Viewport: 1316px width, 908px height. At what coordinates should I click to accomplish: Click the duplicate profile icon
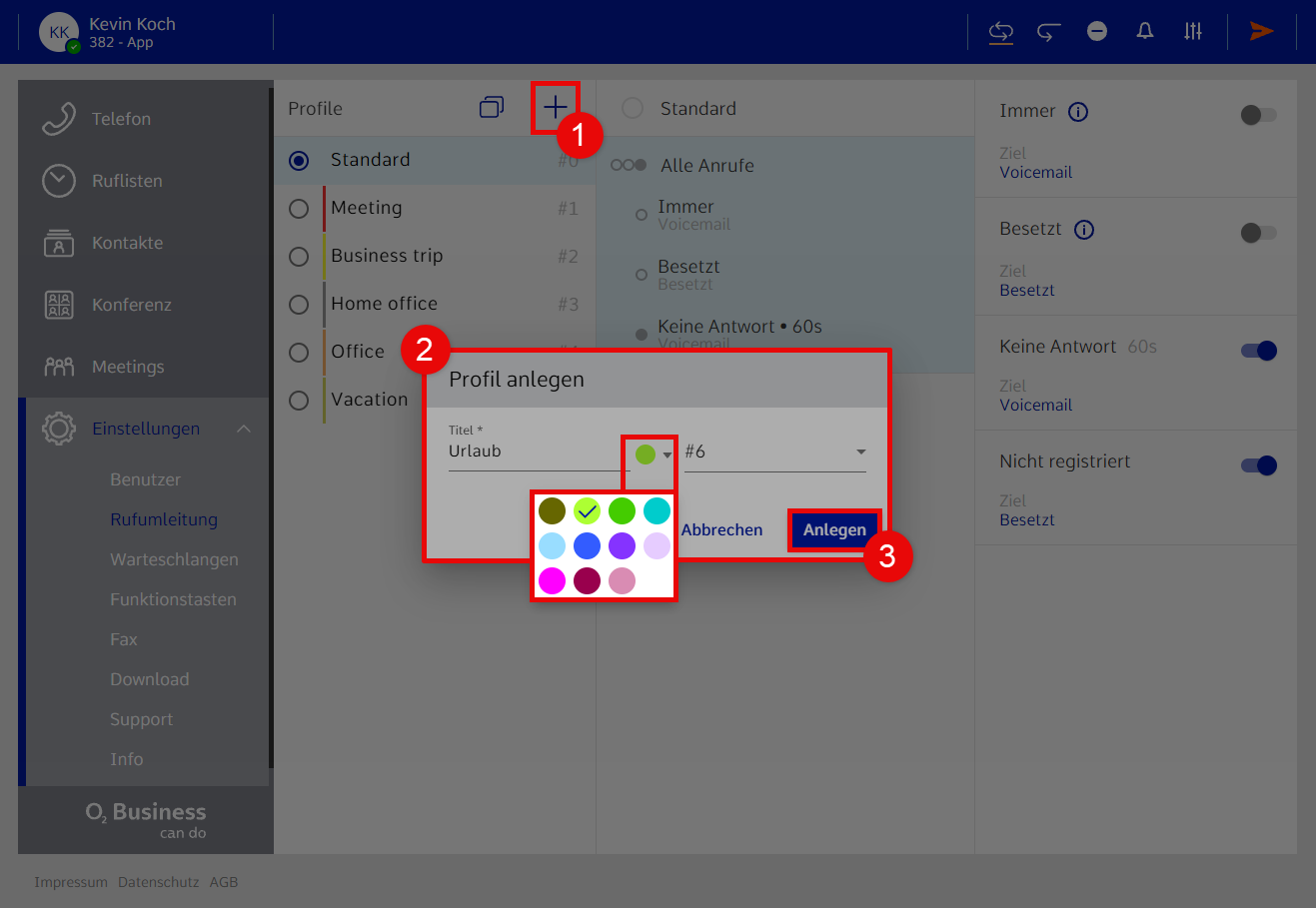coord(492,108)
